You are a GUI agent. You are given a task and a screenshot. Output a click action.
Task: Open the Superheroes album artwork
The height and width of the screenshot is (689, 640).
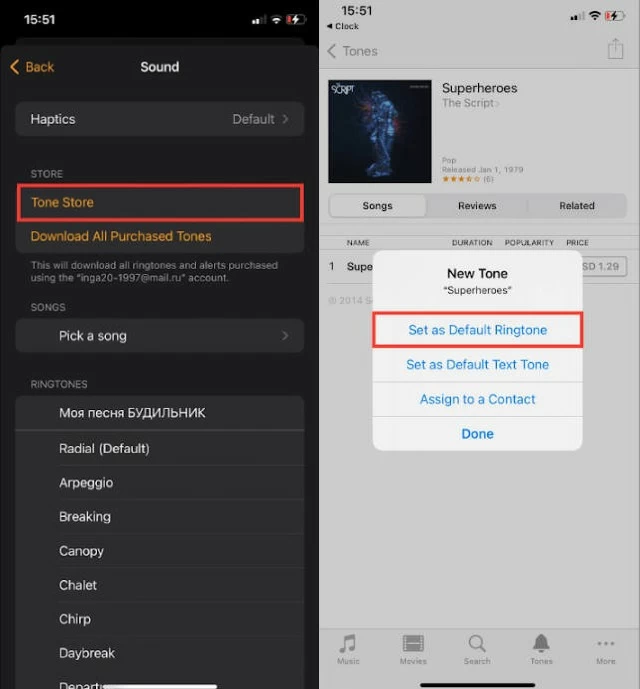point(380,131)
